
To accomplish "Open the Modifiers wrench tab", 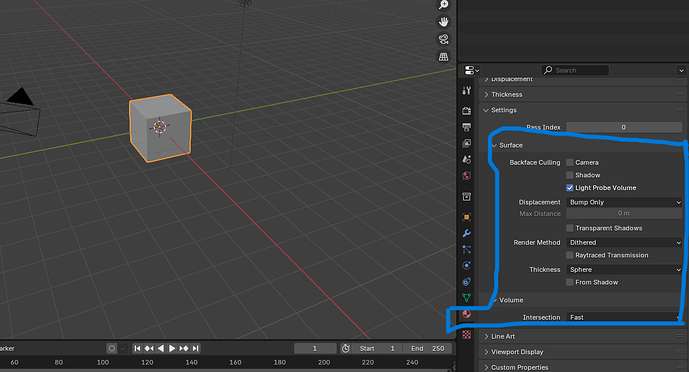I will (x=467, y=233).
